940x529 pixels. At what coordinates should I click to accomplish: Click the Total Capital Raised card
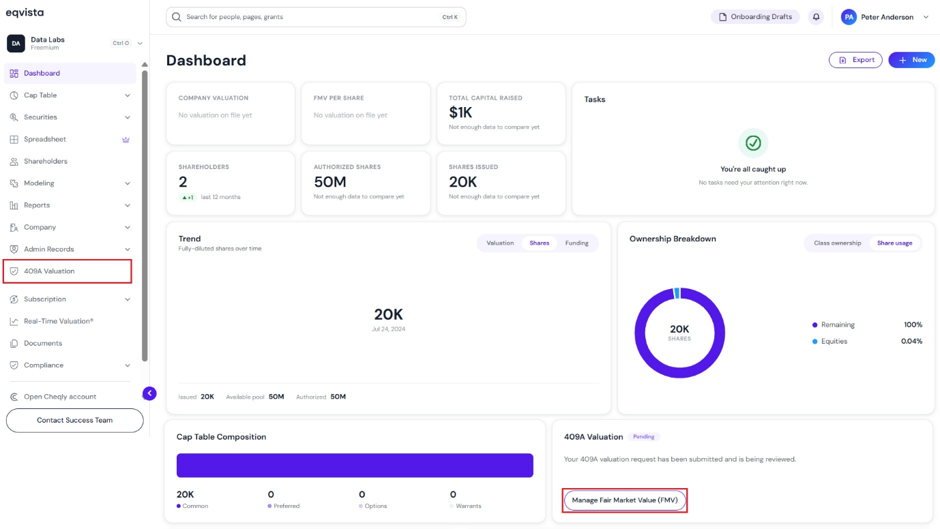tap(501, 113)
